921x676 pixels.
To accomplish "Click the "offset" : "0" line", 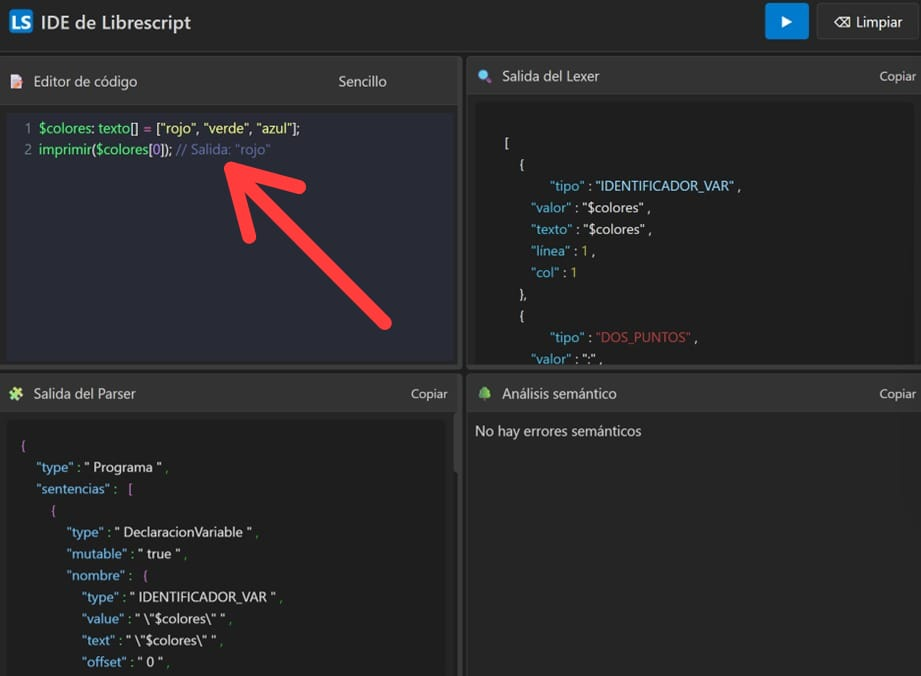I will pos(125,662).
